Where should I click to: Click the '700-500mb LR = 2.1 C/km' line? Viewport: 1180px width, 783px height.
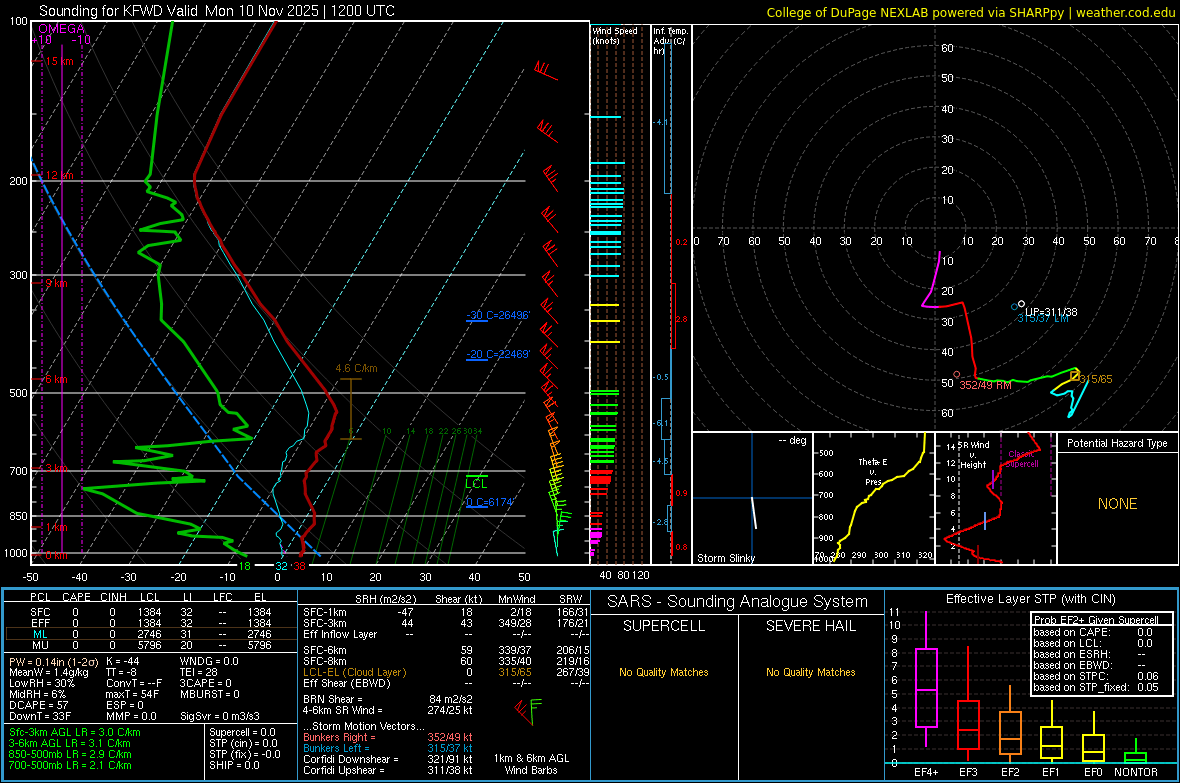70,765
